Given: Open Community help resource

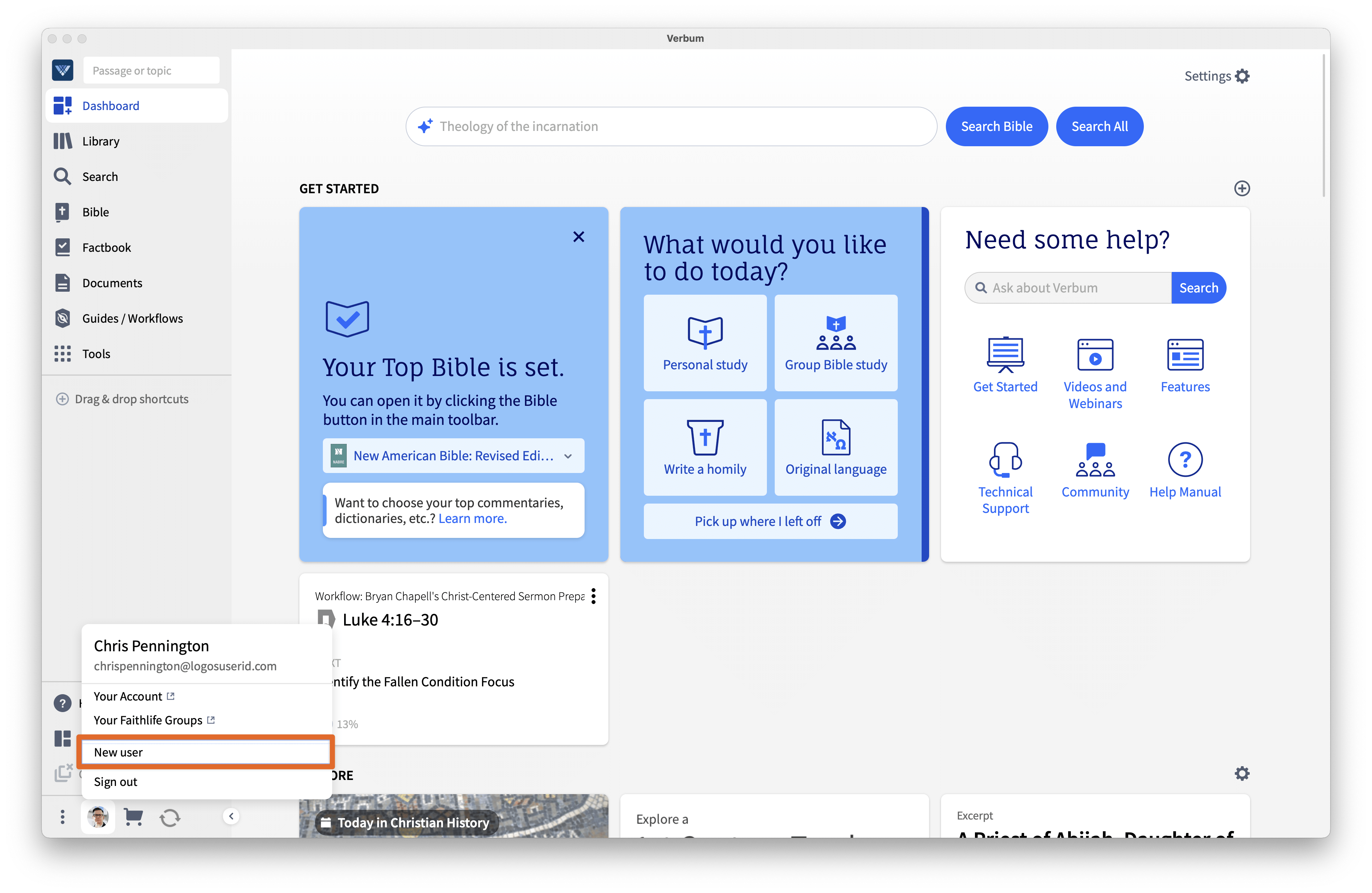Looking at the screenshot, I should [1095, 471].
